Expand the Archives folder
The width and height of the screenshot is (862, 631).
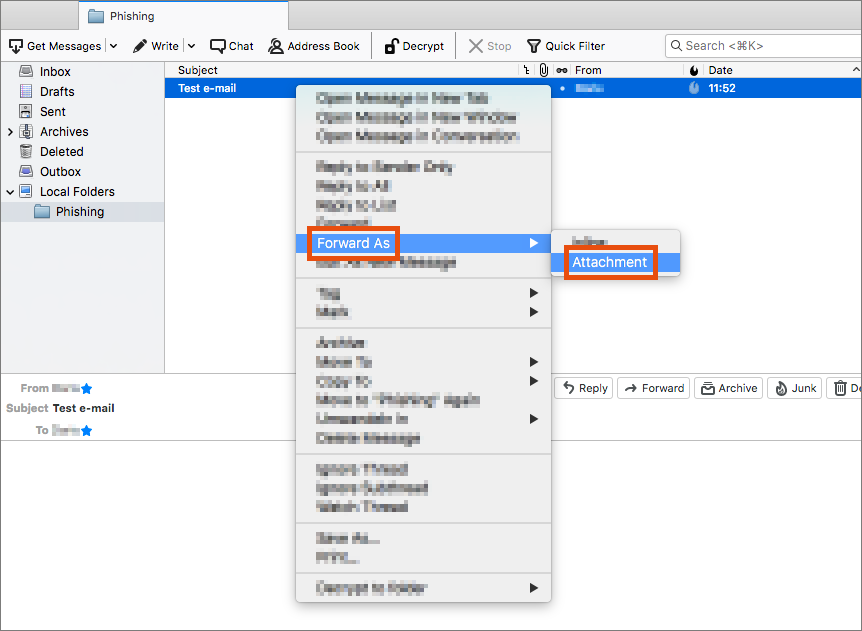(11, 132)
